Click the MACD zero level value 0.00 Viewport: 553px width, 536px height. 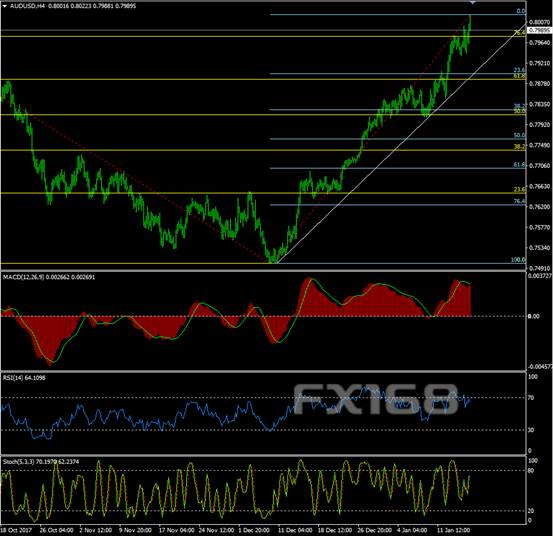coord(534,316)
